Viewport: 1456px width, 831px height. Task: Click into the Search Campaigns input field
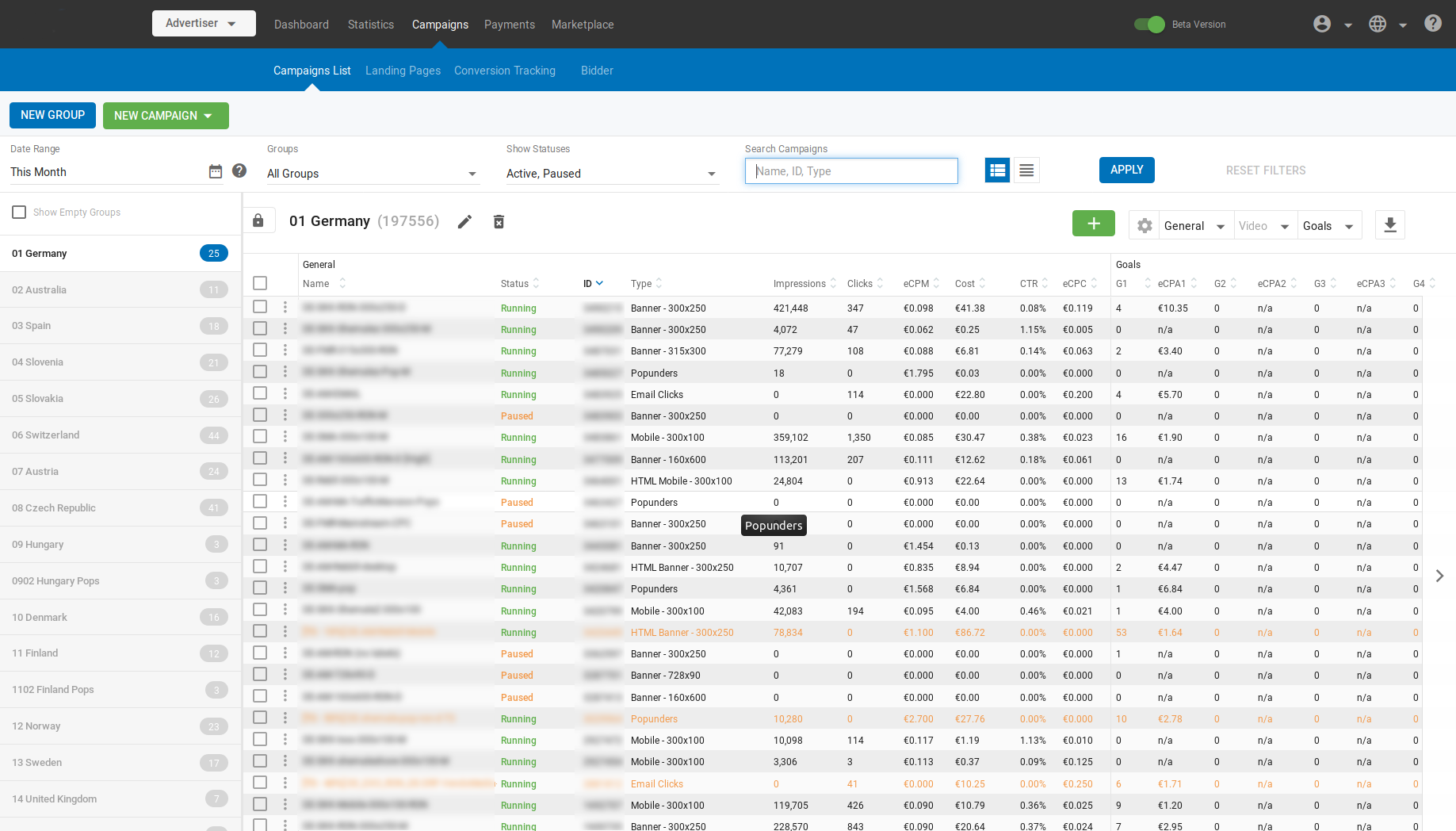click(851, 170)
